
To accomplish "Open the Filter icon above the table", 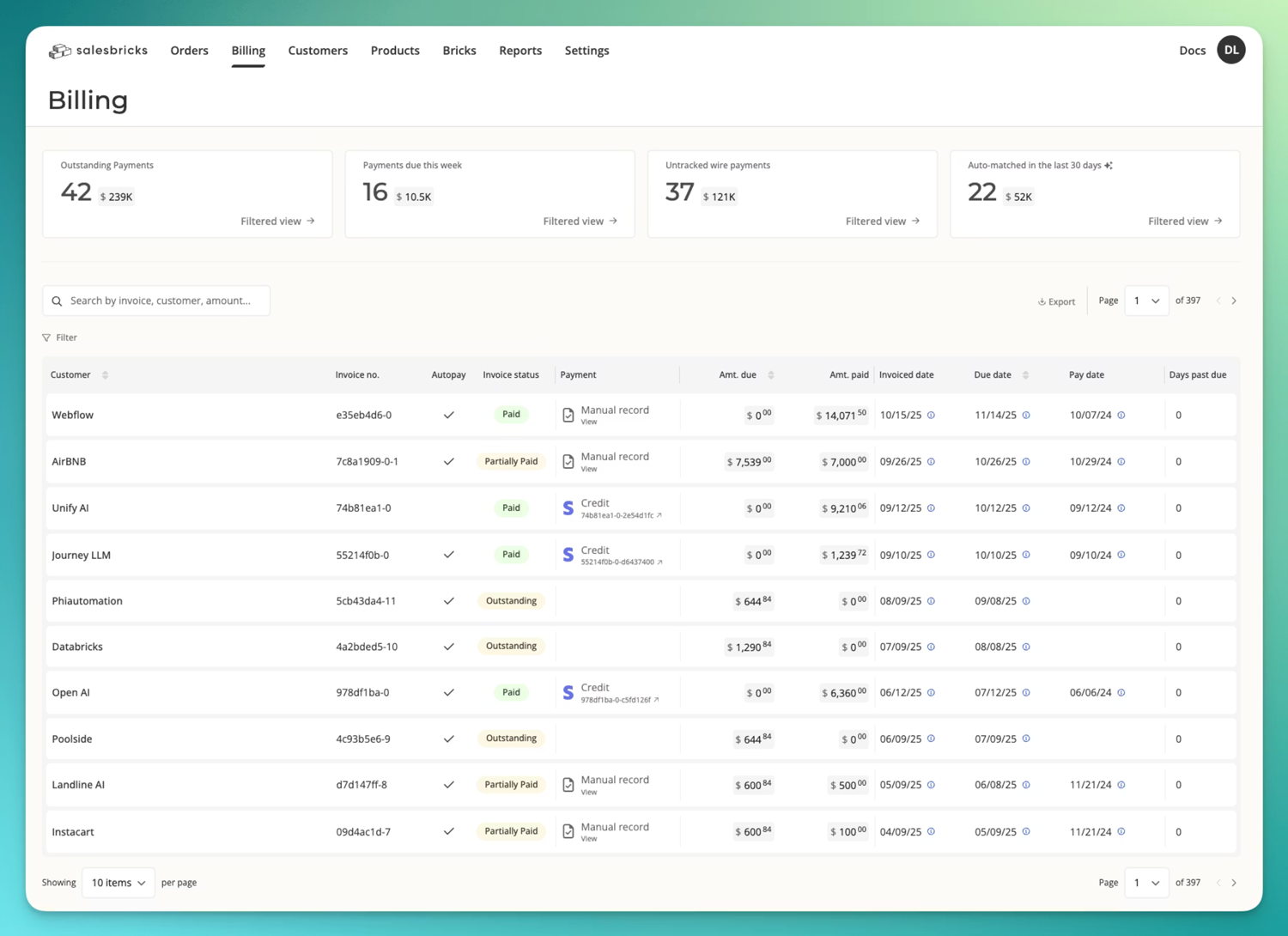I will pos(46,337).
